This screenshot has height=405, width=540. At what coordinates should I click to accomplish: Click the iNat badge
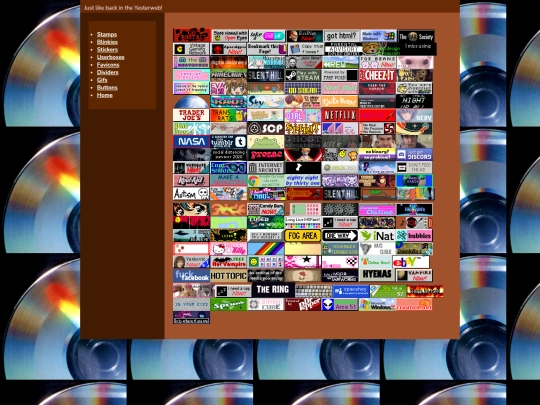[377, 236]
